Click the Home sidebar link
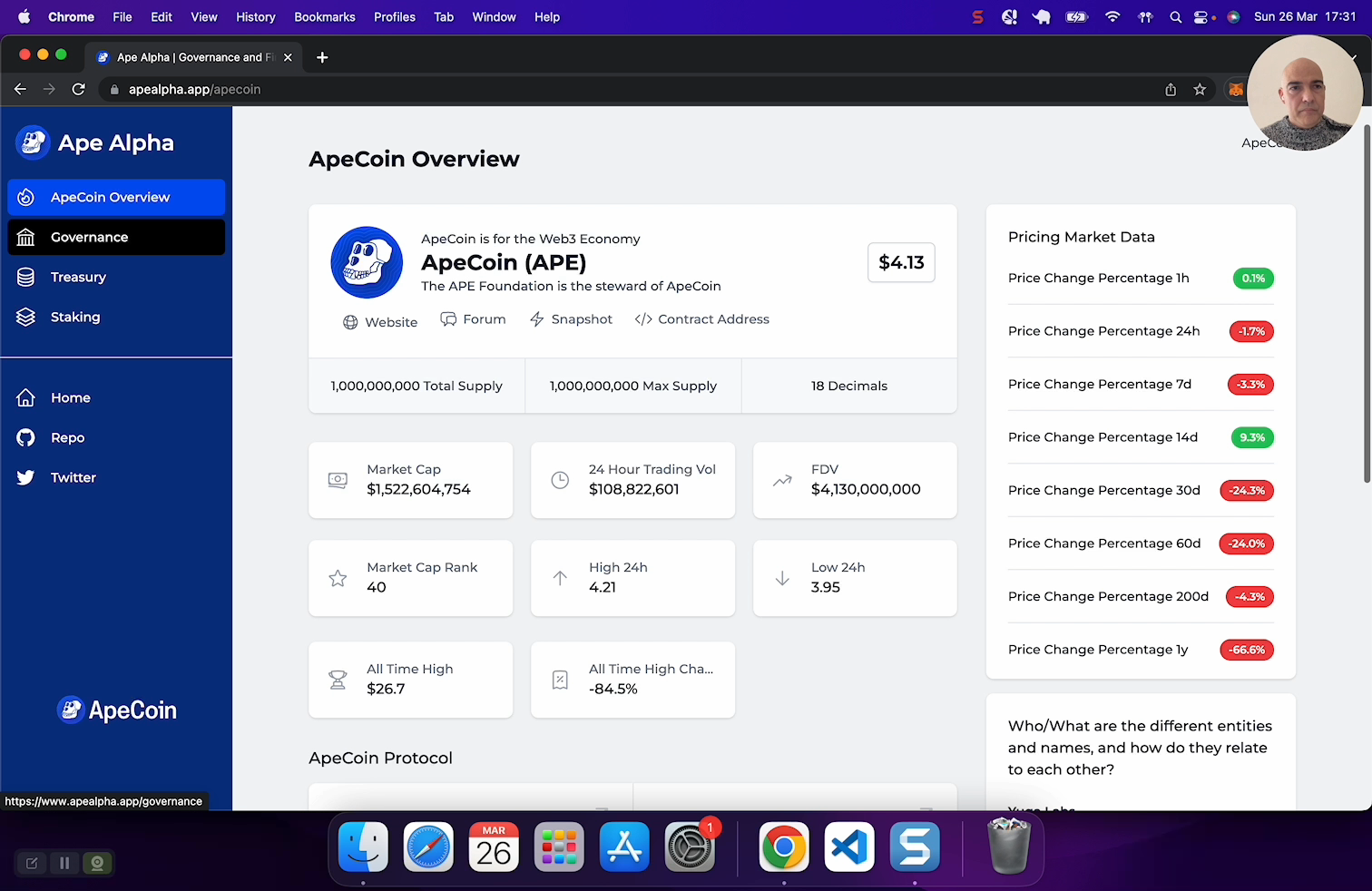This screenshot has height=891, width=1372. [x=116, y=397]
